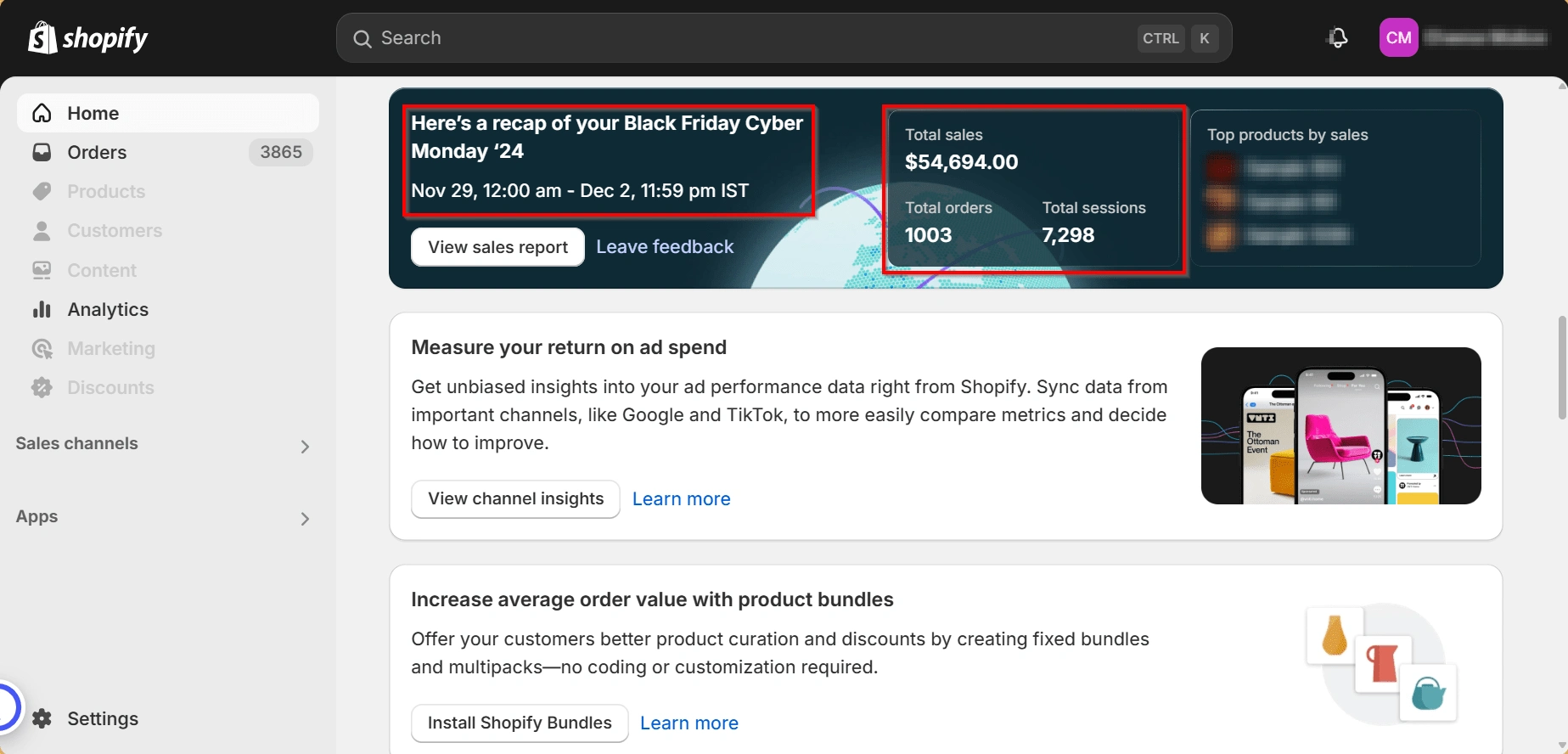Click the Customers person icon

tap(42, 231)
